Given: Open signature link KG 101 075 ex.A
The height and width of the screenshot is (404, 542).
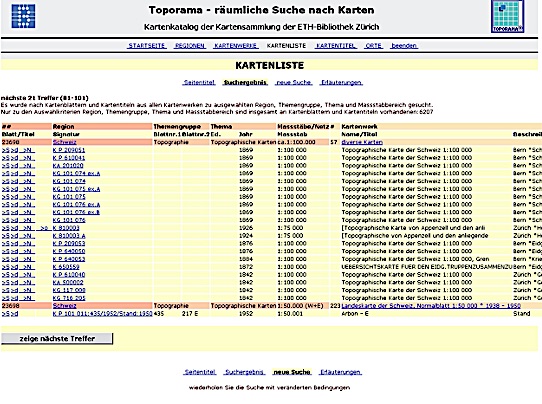Looking at the screenshot, I should point(76,189).
